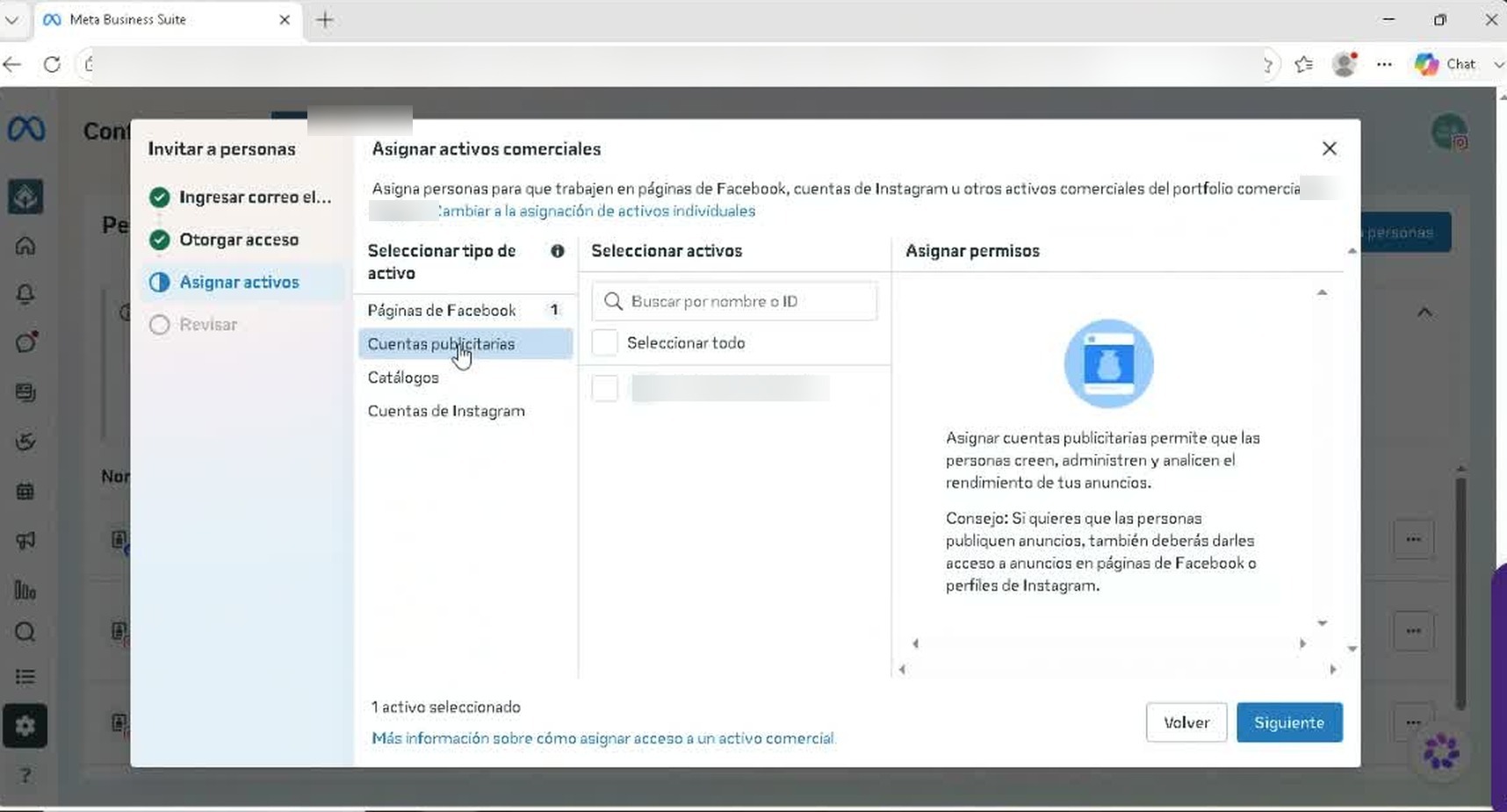
Task: Expand the Chat dropdown arrow in browser toolbar
Action: click(x=1498, y=64)
